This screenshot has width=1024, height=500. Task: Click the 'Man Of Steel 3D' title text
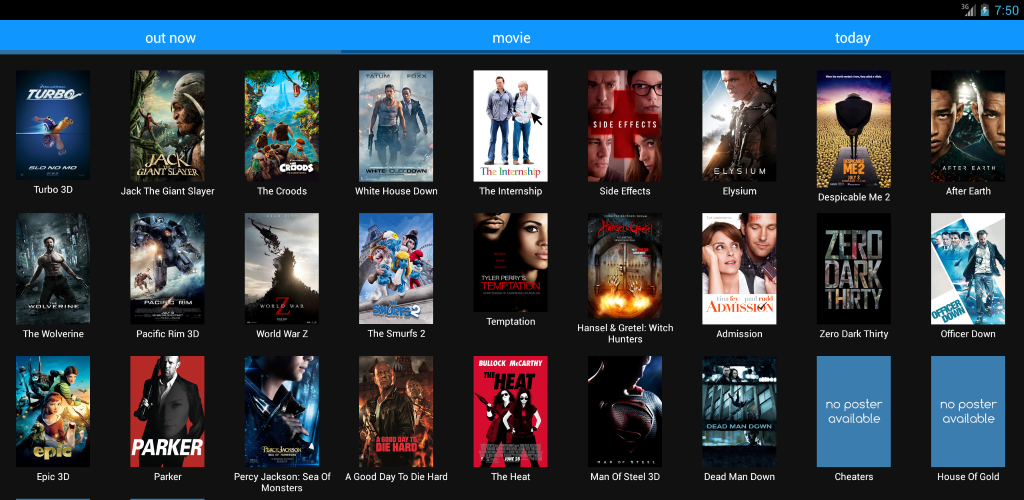(625, 477)
